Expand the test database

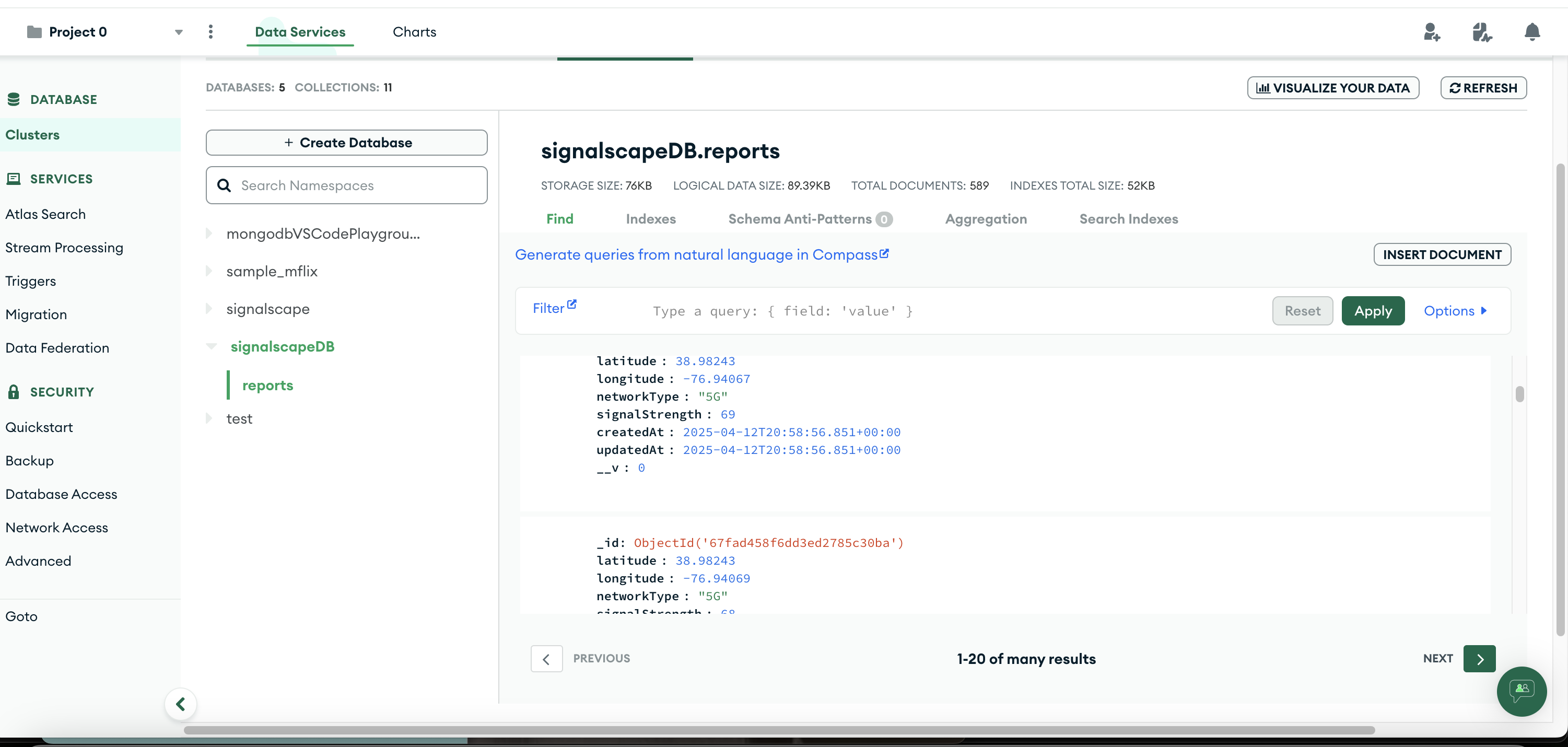[209, 418]
